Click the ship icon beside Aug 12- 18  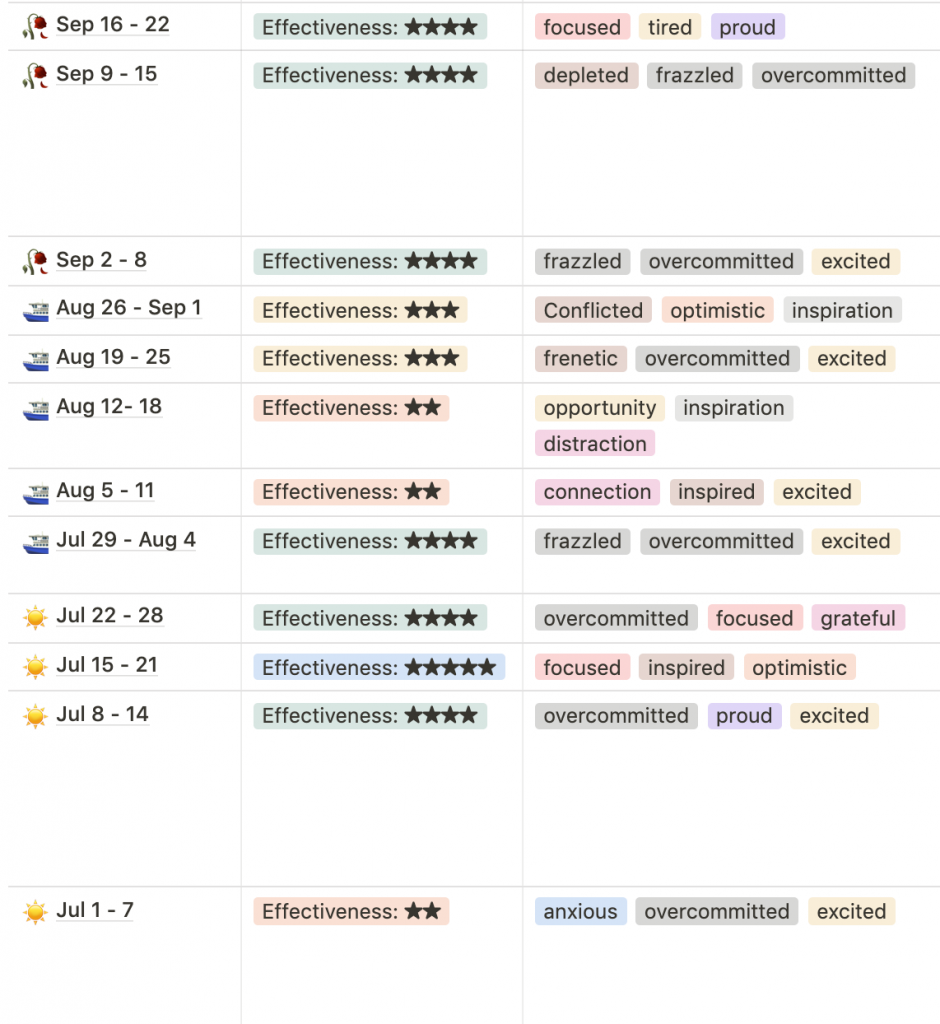click(x=35, y=408)
